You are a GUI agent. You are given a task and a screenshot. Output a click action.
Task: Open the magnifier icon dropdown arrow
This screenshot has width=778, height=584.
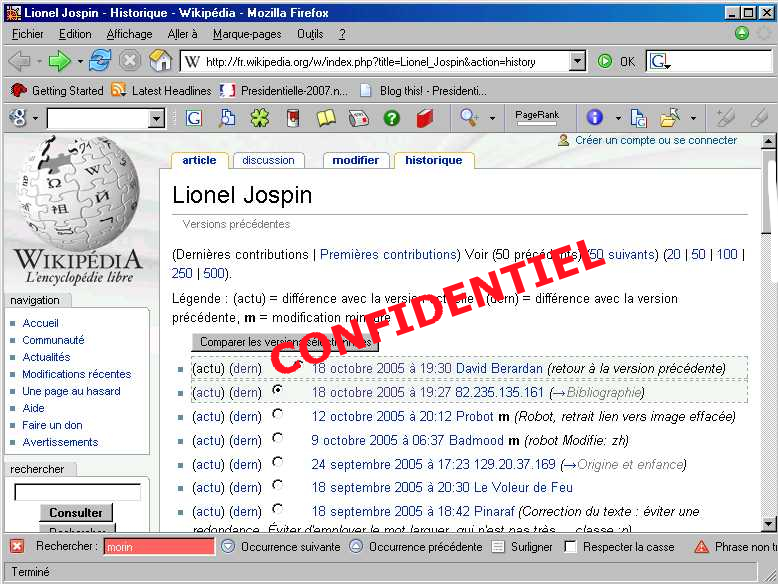pyautogui.click(x=492, y=118)
